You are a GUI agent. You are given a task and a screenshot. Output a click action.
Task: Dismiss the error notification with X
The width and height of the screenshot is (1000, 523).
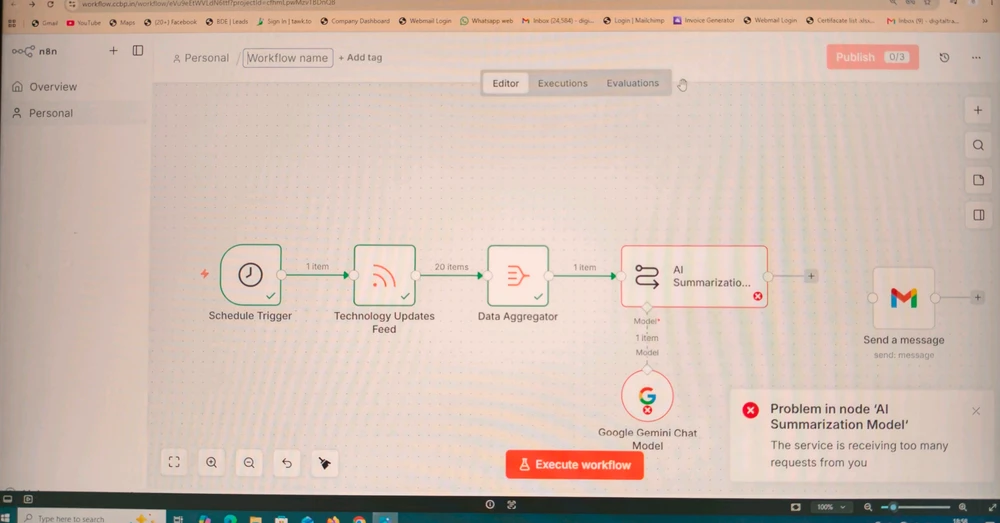(x=976, y=411)
